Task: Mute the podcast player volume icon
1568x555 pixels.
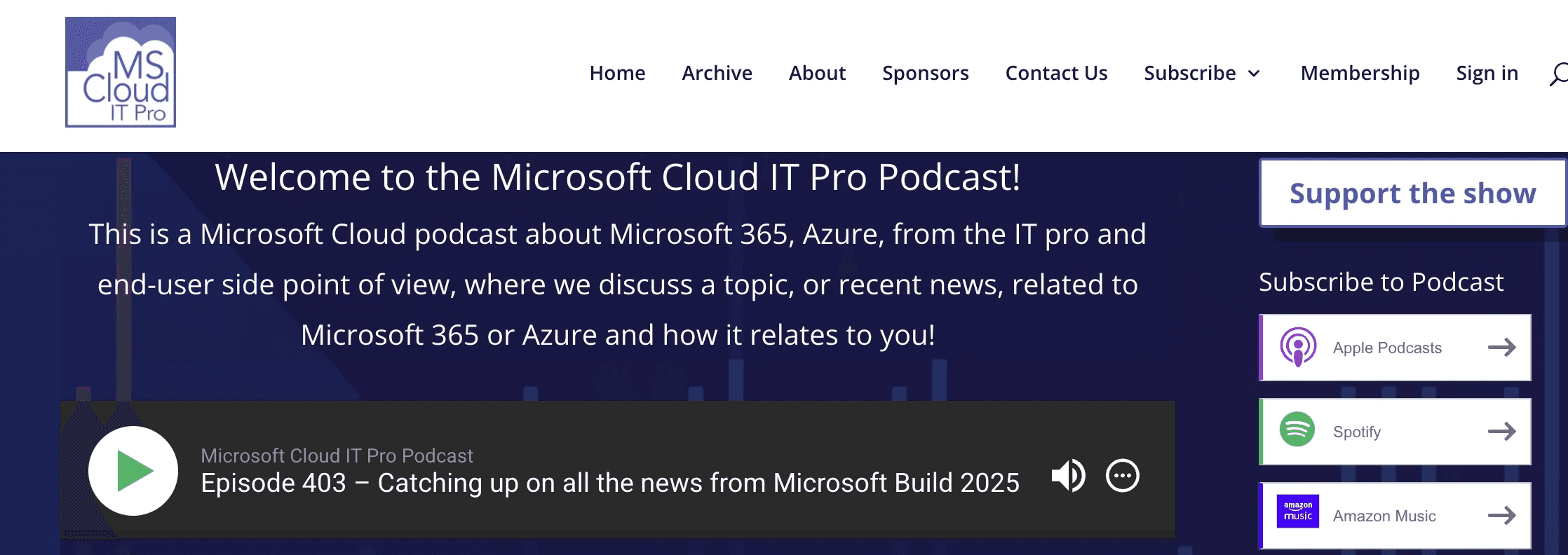Action: 1068,476
